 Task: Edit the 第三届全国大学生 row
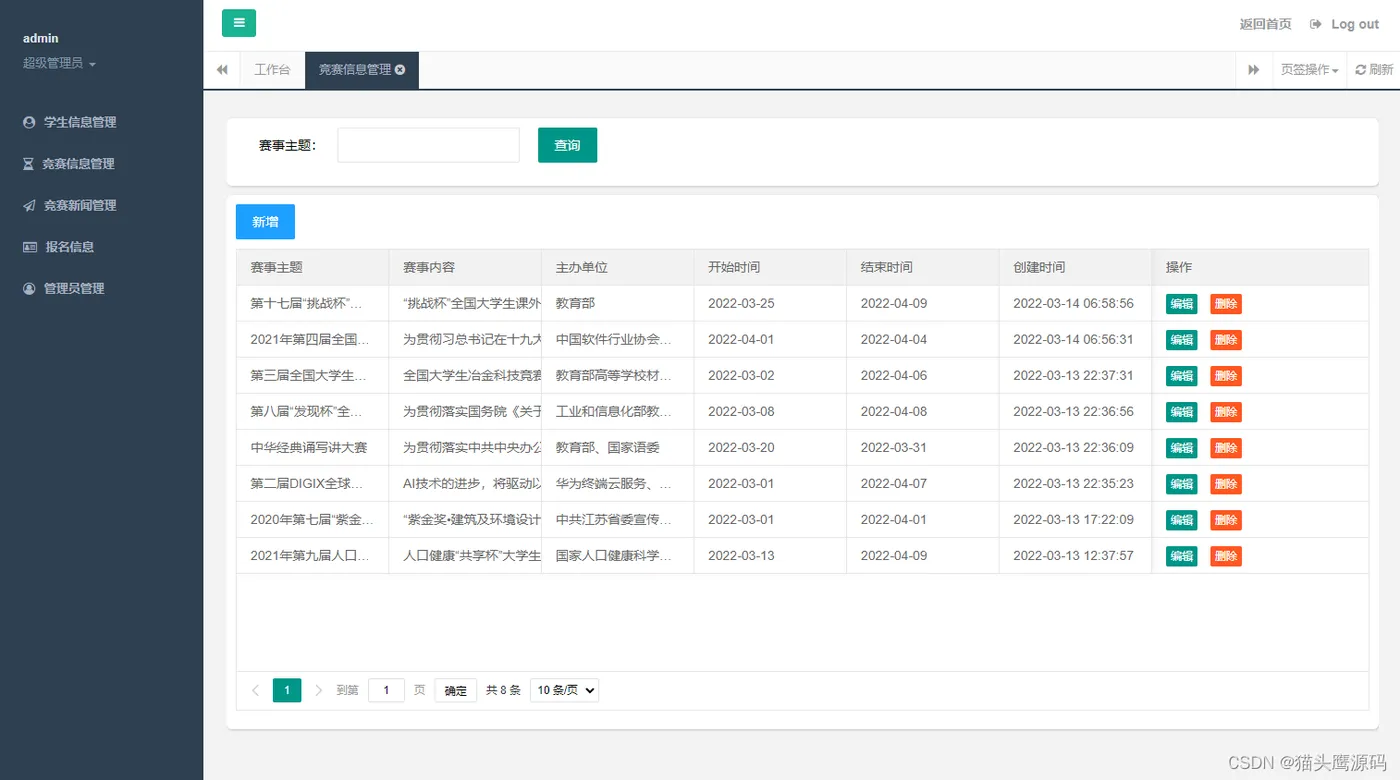pos(1181,376)
